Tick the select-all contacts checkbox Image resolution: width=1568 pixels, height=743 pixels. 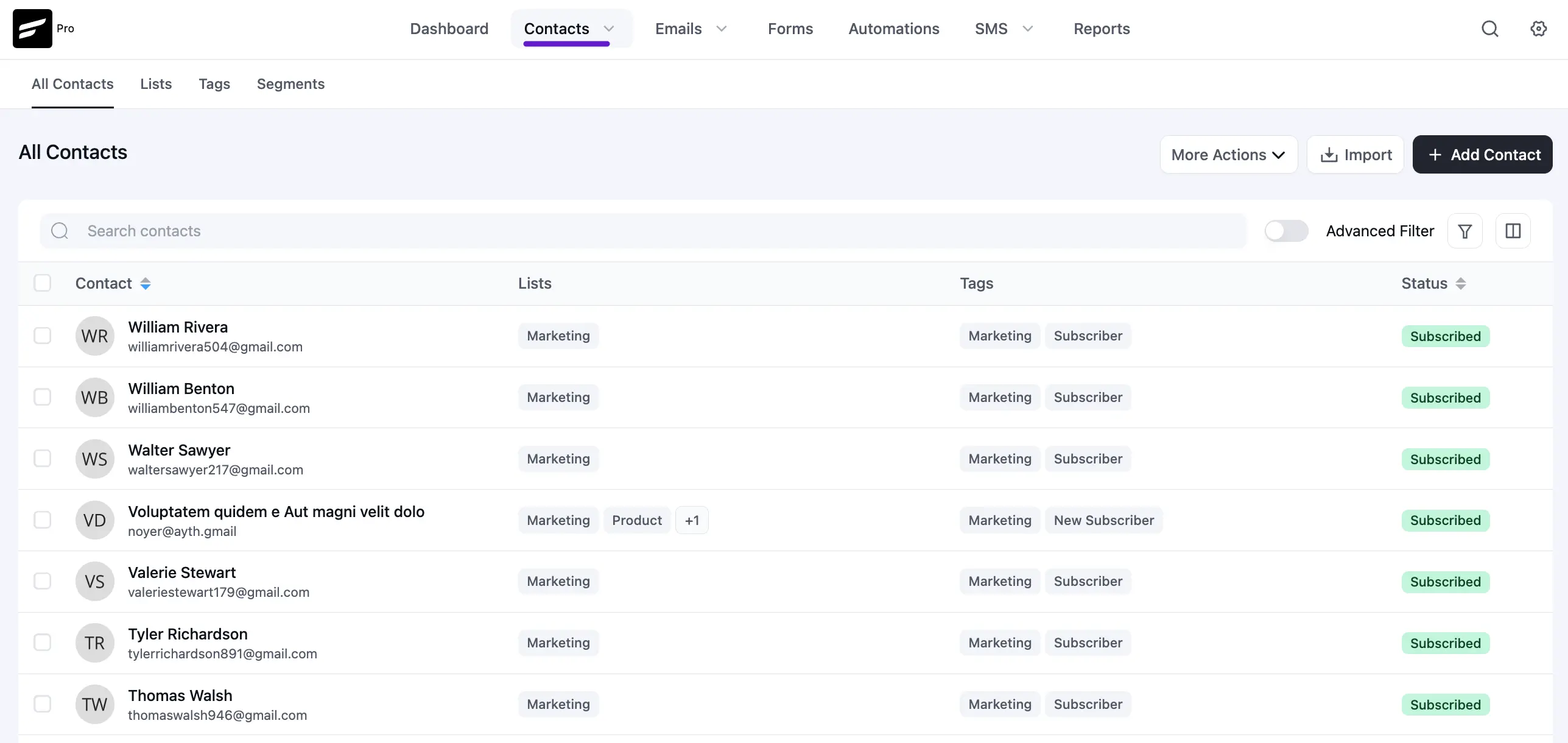click(43, 283)
